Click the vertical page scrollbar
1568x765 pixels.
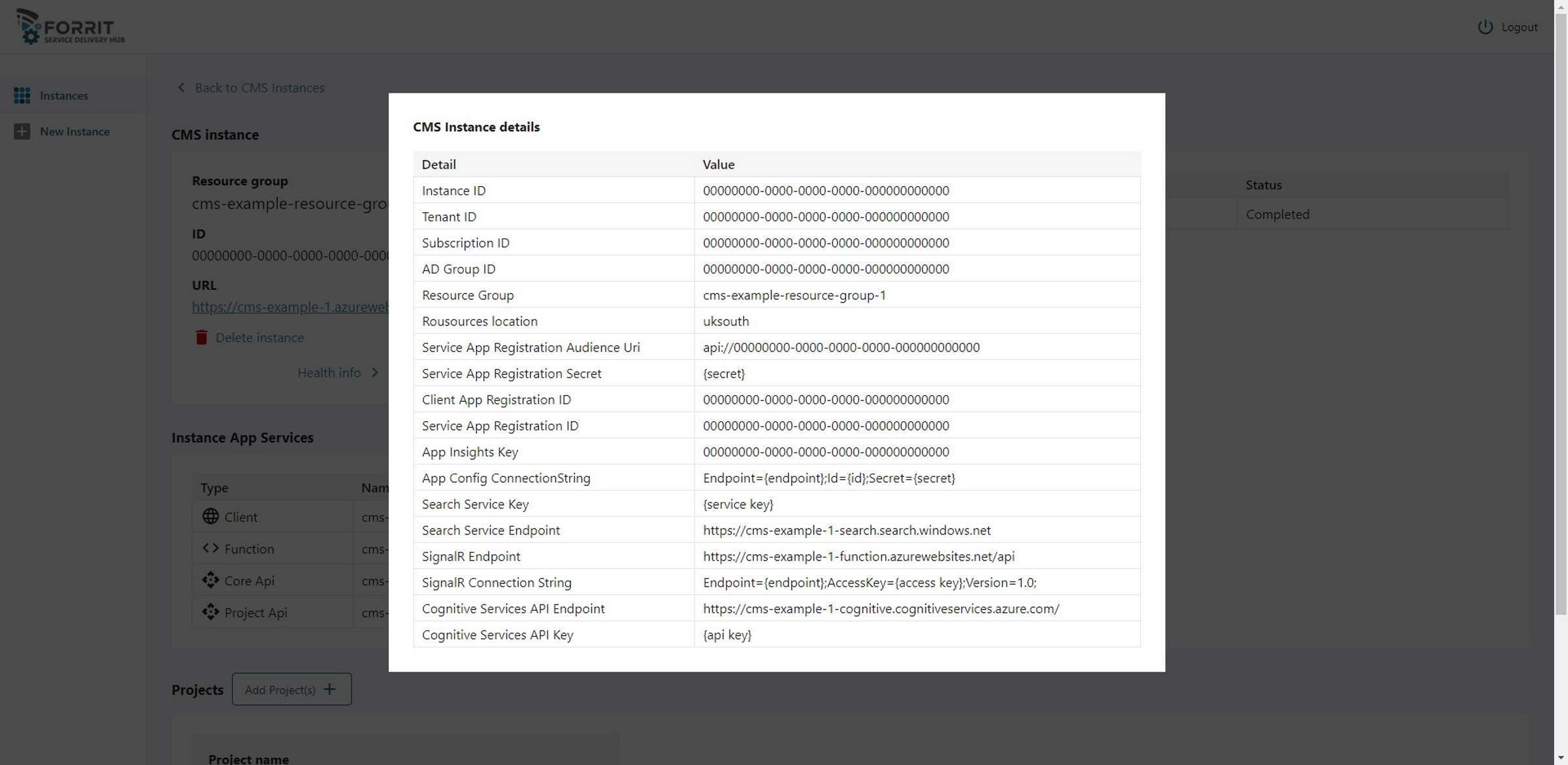pos(1560,327)
